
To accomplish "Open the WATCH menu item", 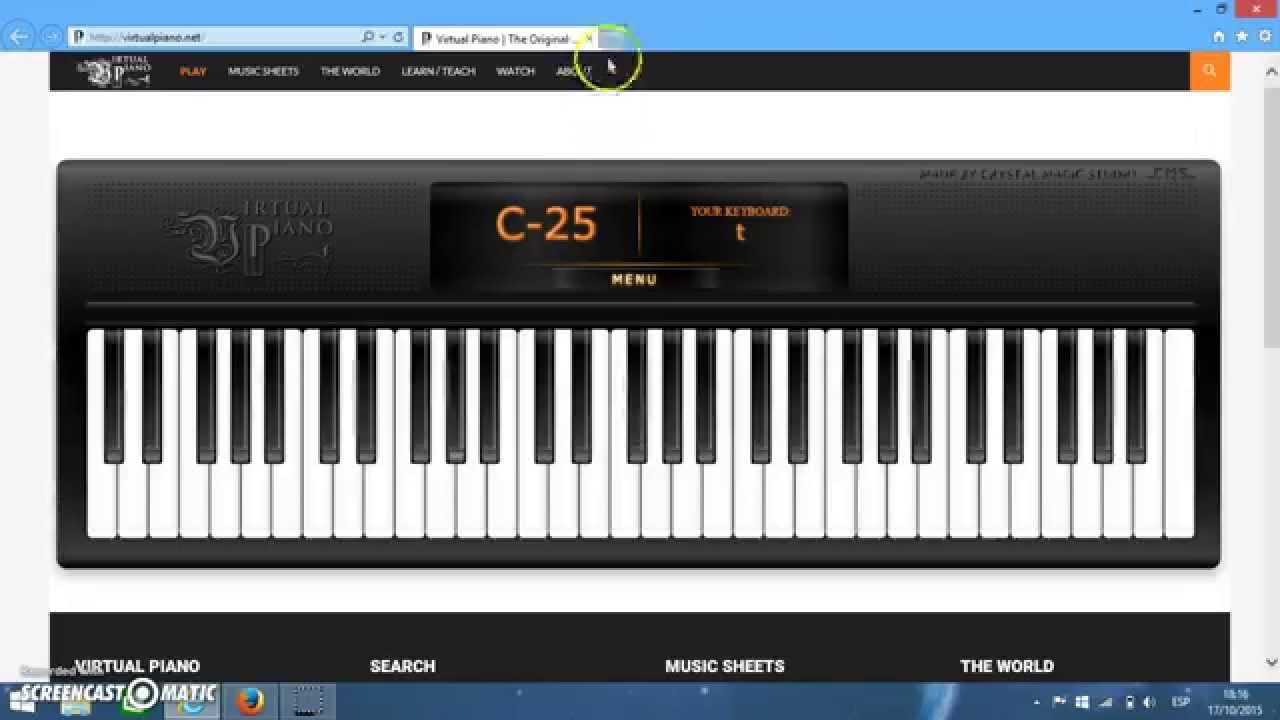I will (515, 71).
